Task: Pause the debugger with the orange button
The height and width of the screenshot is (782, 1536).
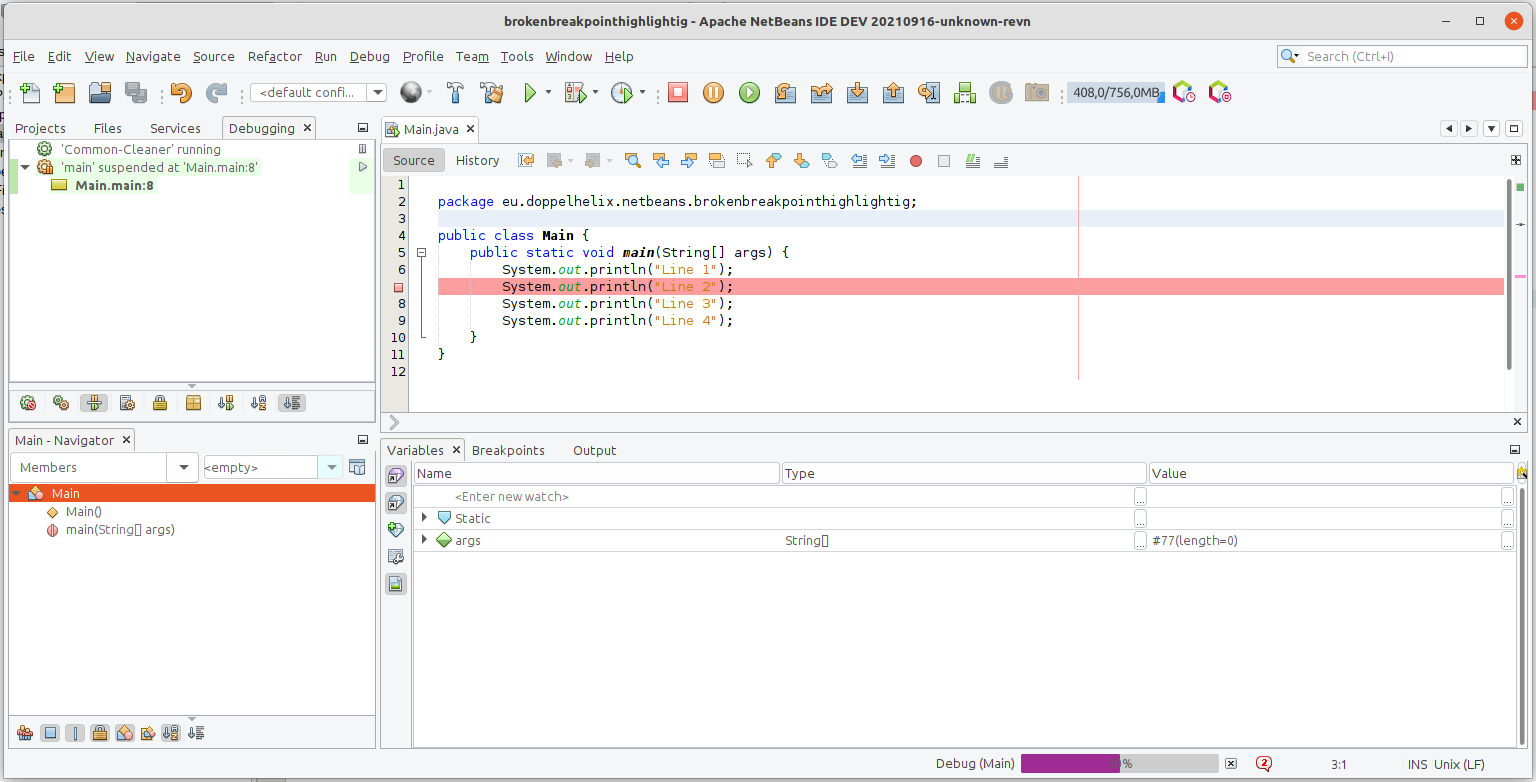Action: (713, 93)
